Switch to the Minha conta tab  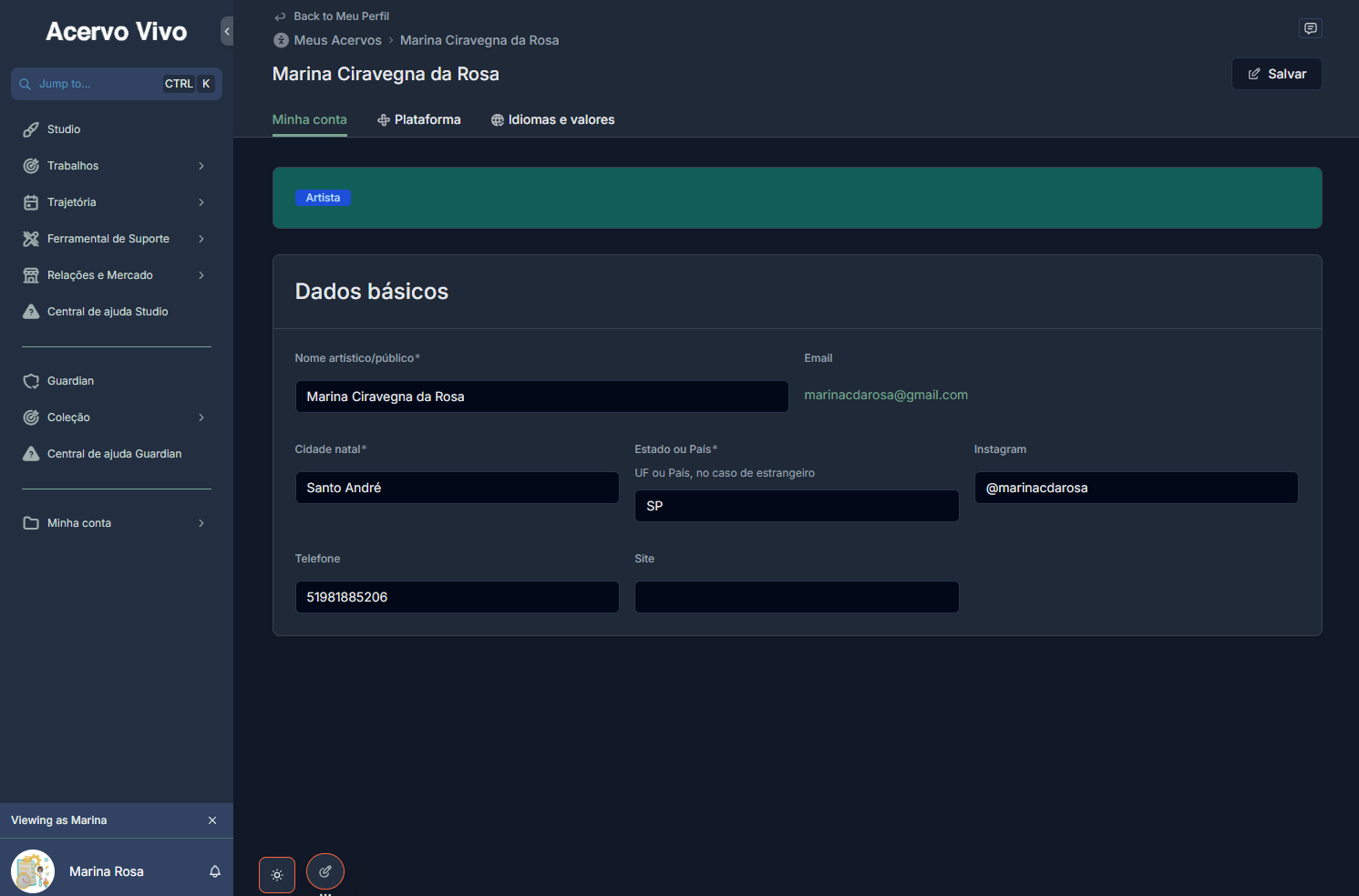tap(310, 119)
